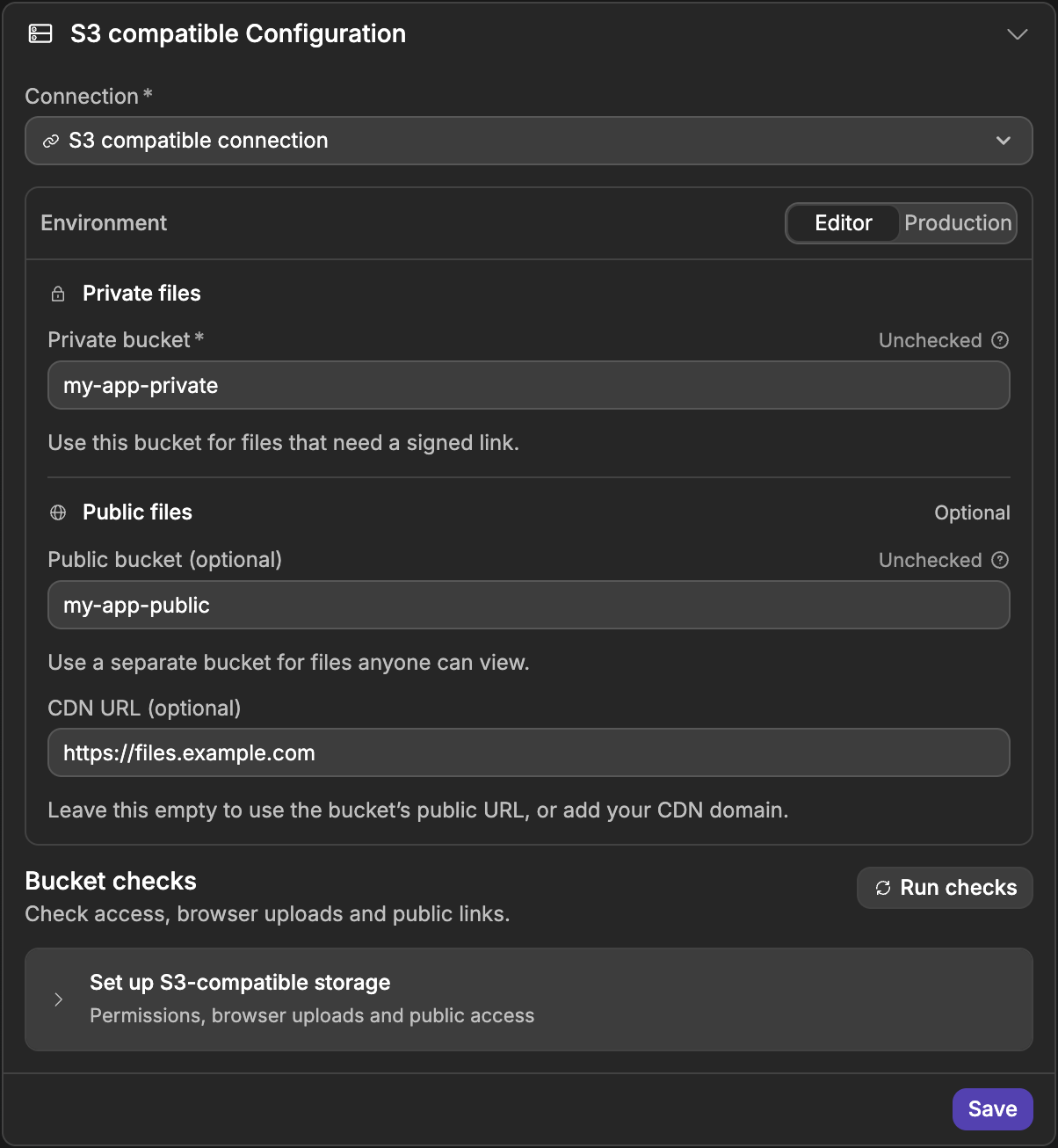Click the Private files section heading
1058x1148 pixels.
coord(141,294)
